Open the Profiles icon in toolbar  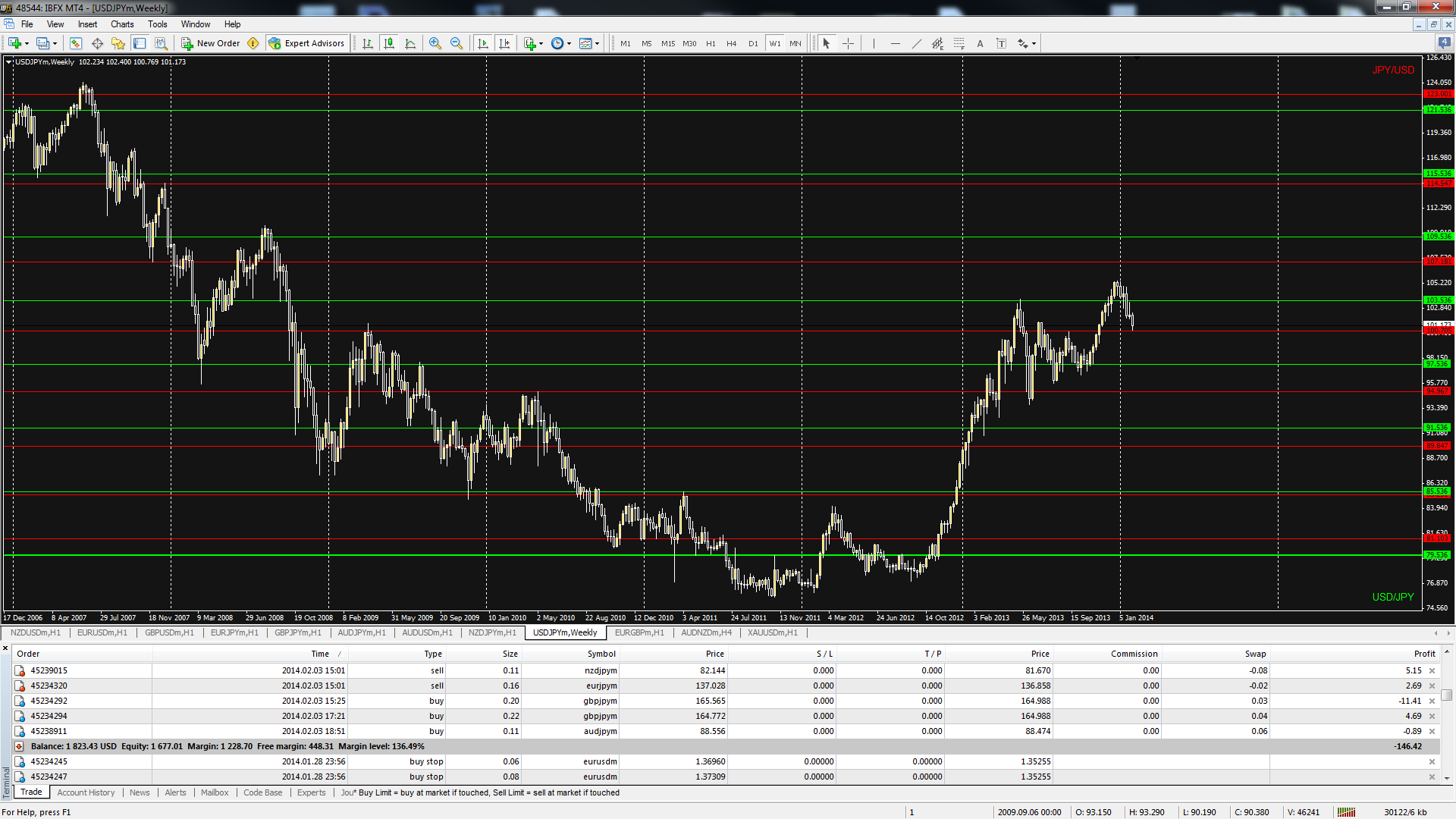(43, 43)
